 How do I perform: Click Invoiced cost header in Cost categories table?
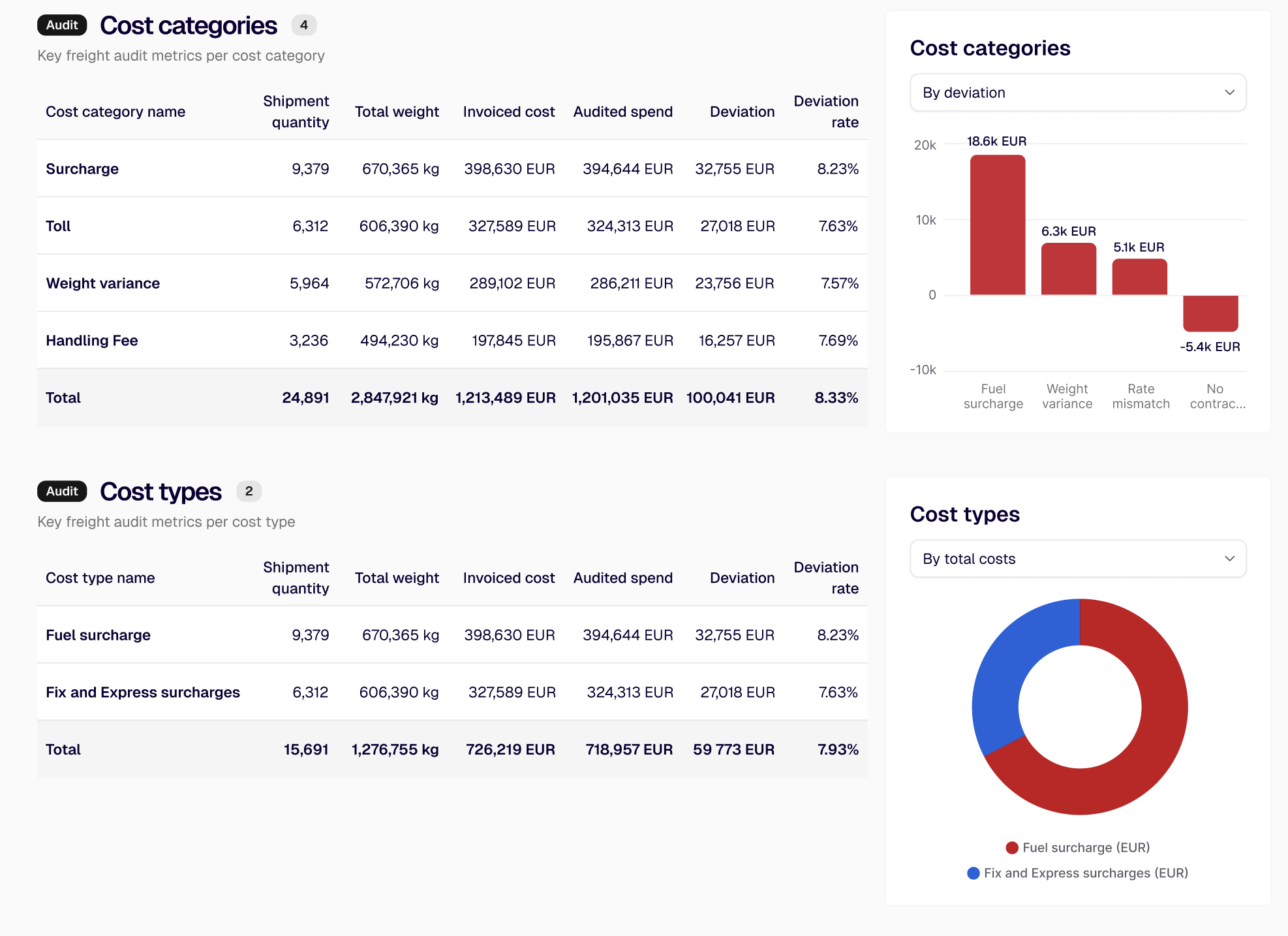tap(509, 112)
